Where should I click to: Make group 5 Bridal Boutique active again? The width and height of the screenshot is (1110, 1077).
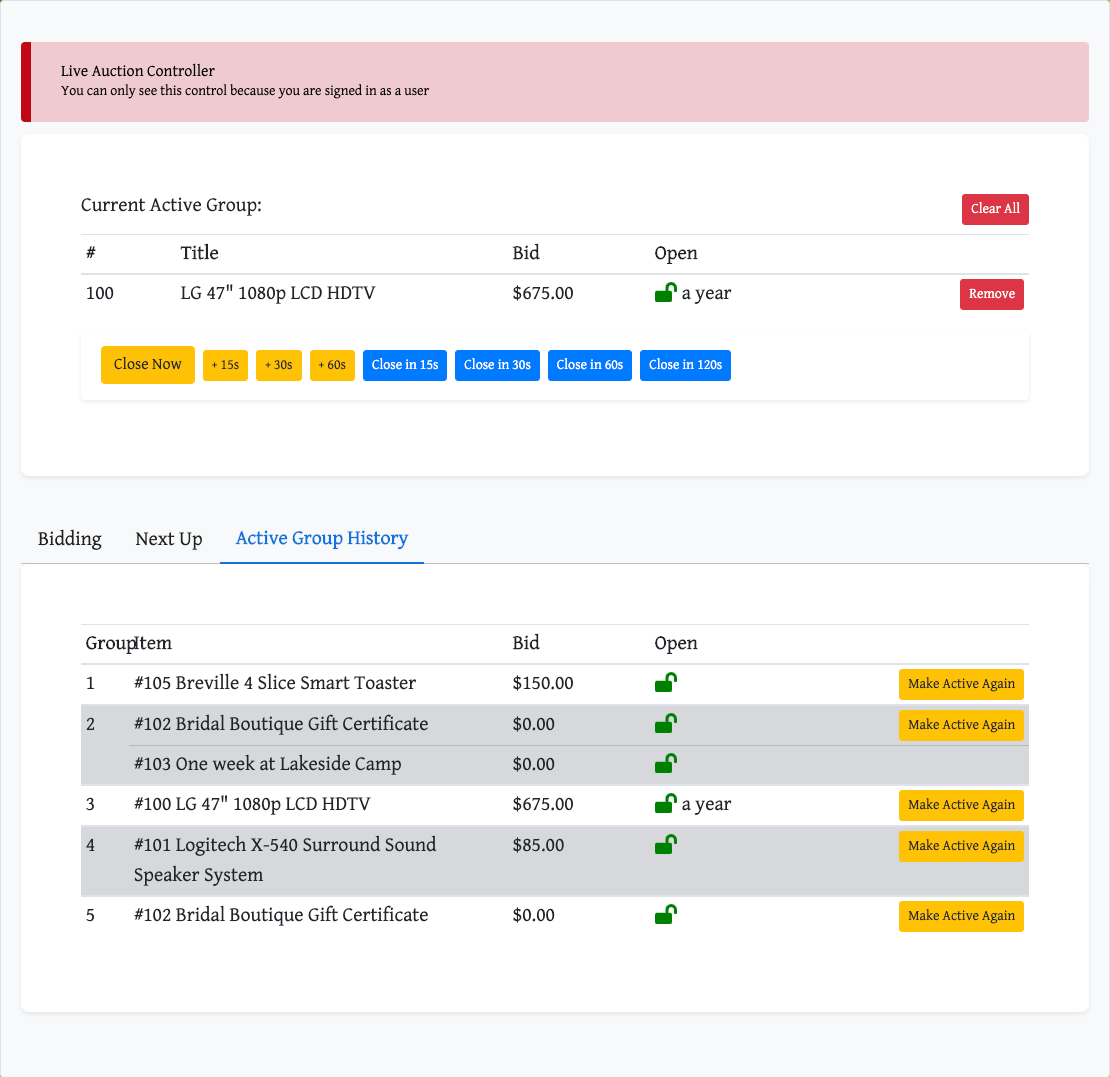[x=961, y=916]
